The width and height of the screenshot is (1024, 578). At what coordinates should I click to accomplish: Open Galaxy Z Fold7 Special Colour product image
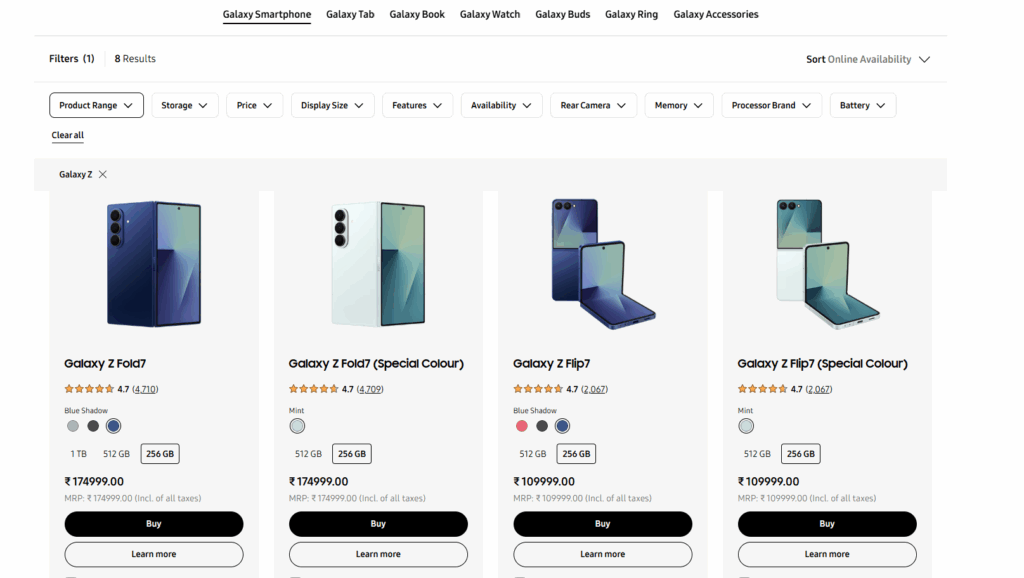point(378,264)
